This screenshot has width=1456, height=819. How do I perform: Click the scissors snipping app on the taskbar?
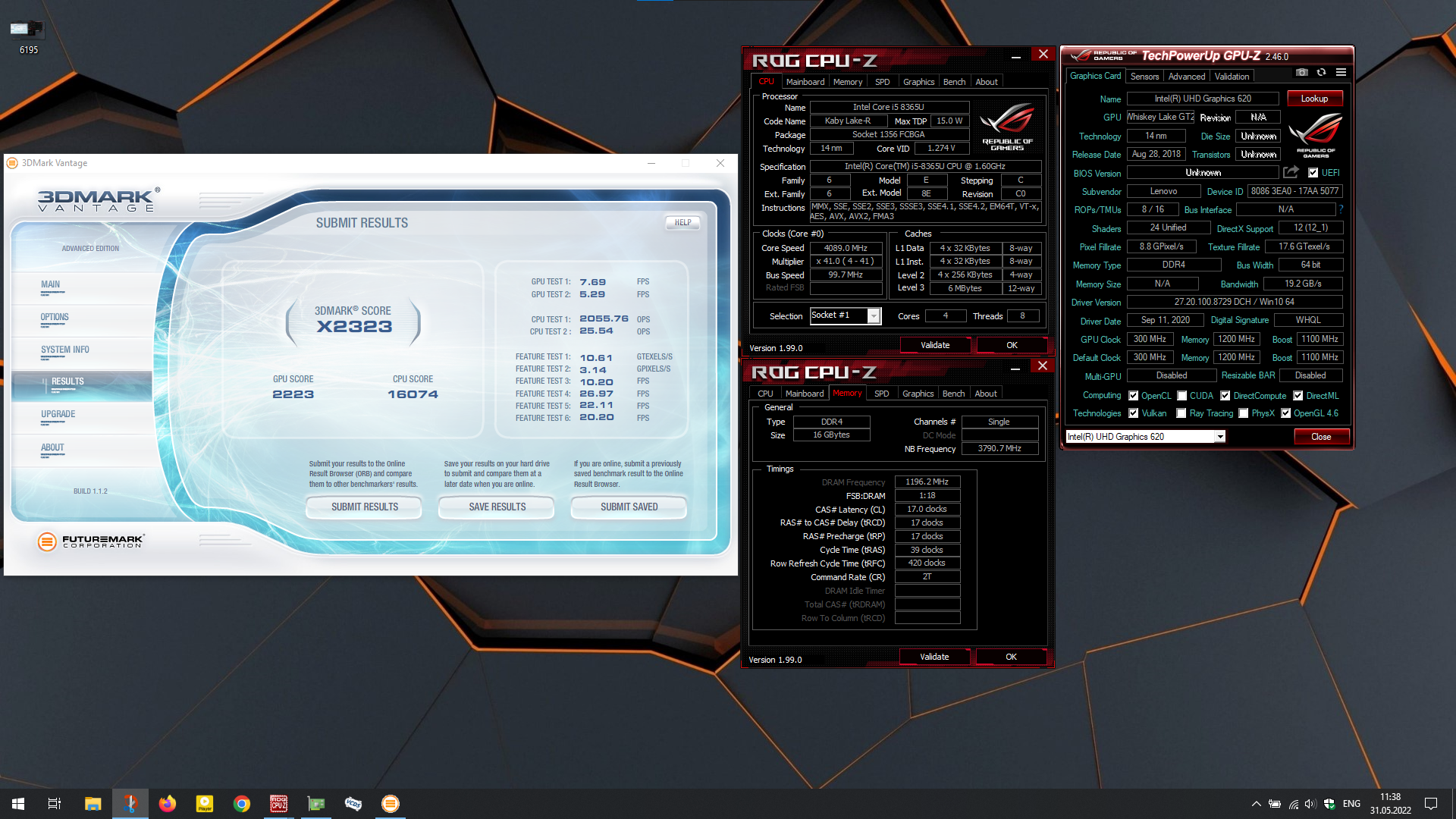(130, 804)
